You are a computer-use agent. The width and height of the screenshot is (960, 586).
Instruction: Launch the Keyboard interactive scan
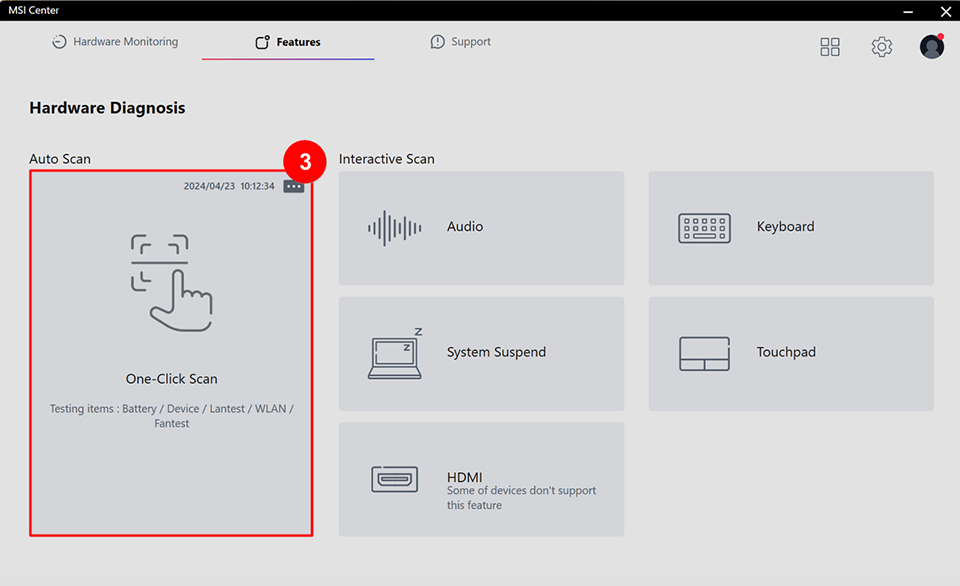791,228
